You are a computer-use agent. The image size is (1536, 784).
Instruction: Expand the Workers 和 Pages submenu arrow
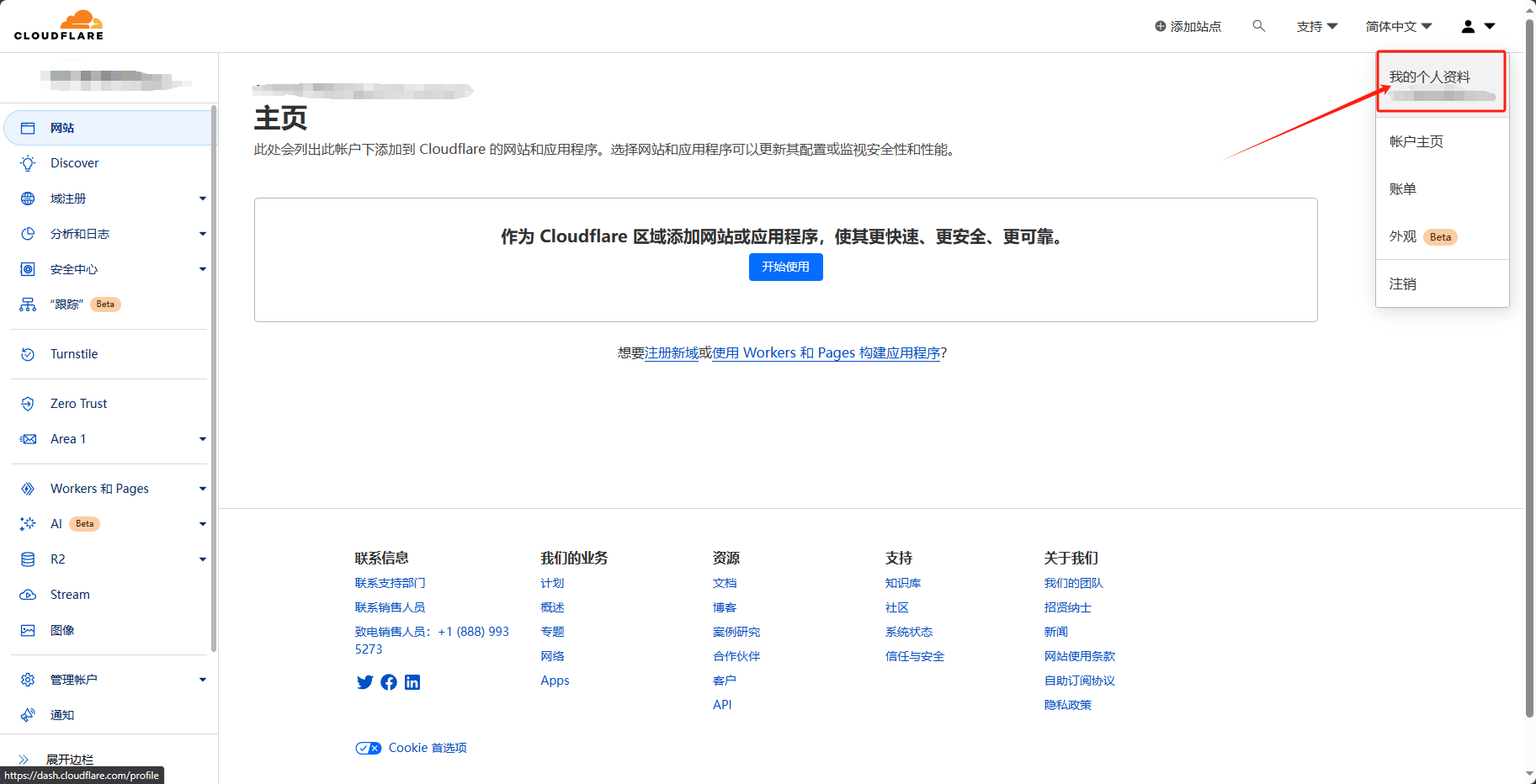pyautogui.click(x=203, y=489)
